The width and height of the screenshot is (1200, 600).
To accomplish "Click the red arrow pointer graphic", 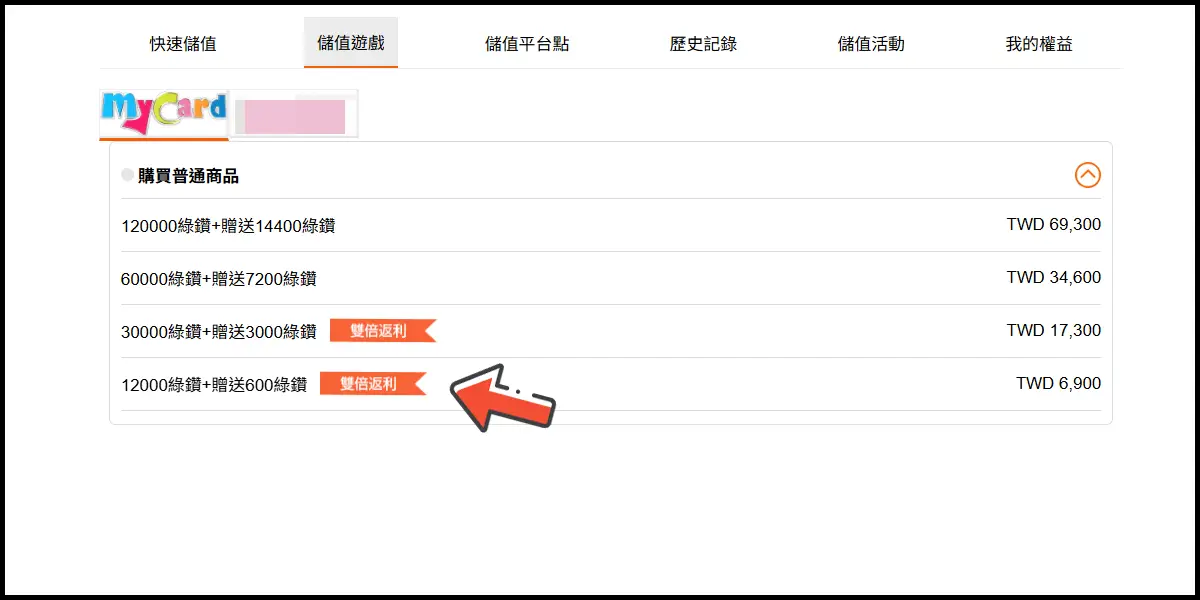I will pyautogui.click(x=502, y=398).
